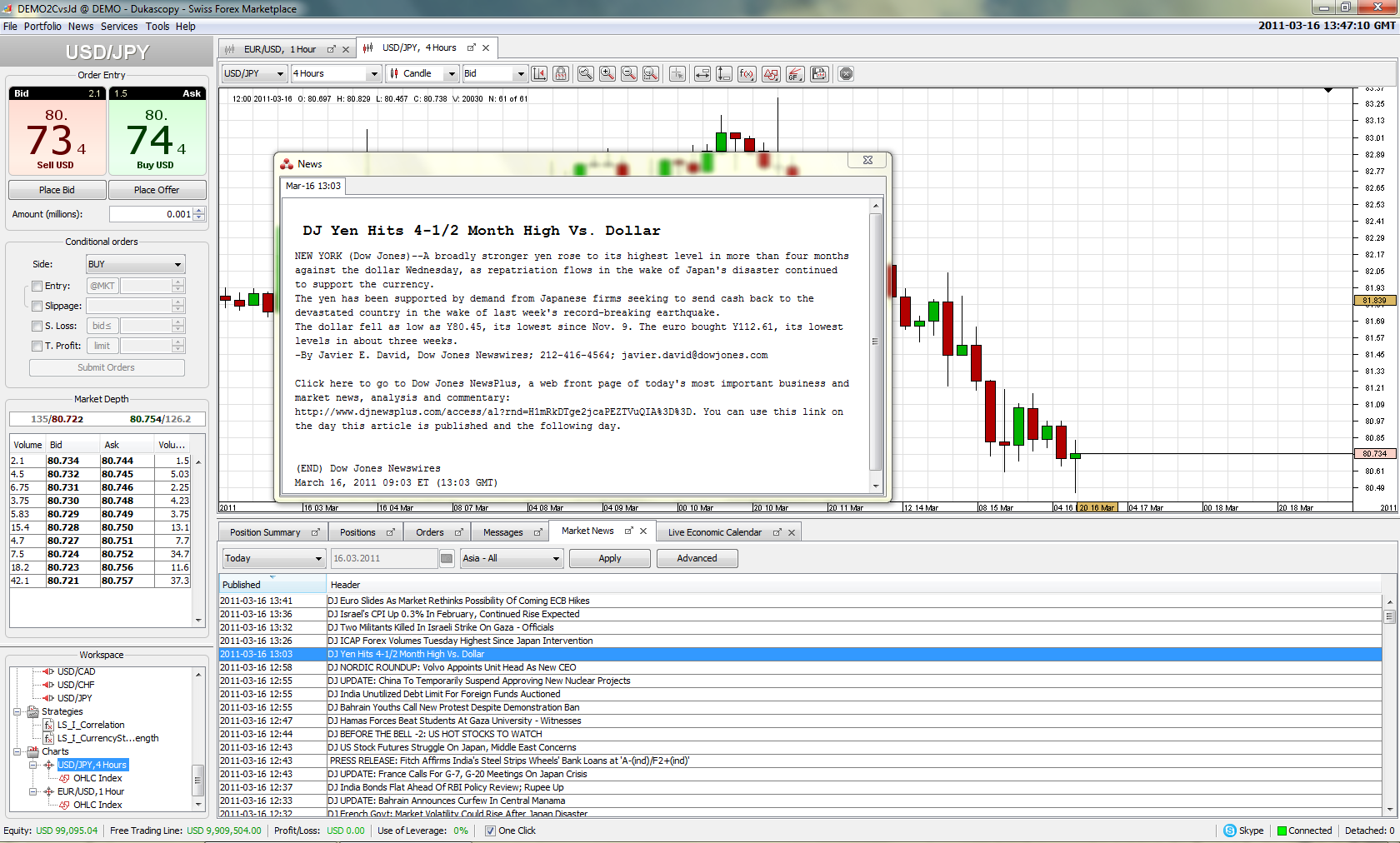1400x843 pixels.
Task: Select the LS_I_Correlation strategy in Workspace
Action: pyautogui.click(x=91, y=725)
